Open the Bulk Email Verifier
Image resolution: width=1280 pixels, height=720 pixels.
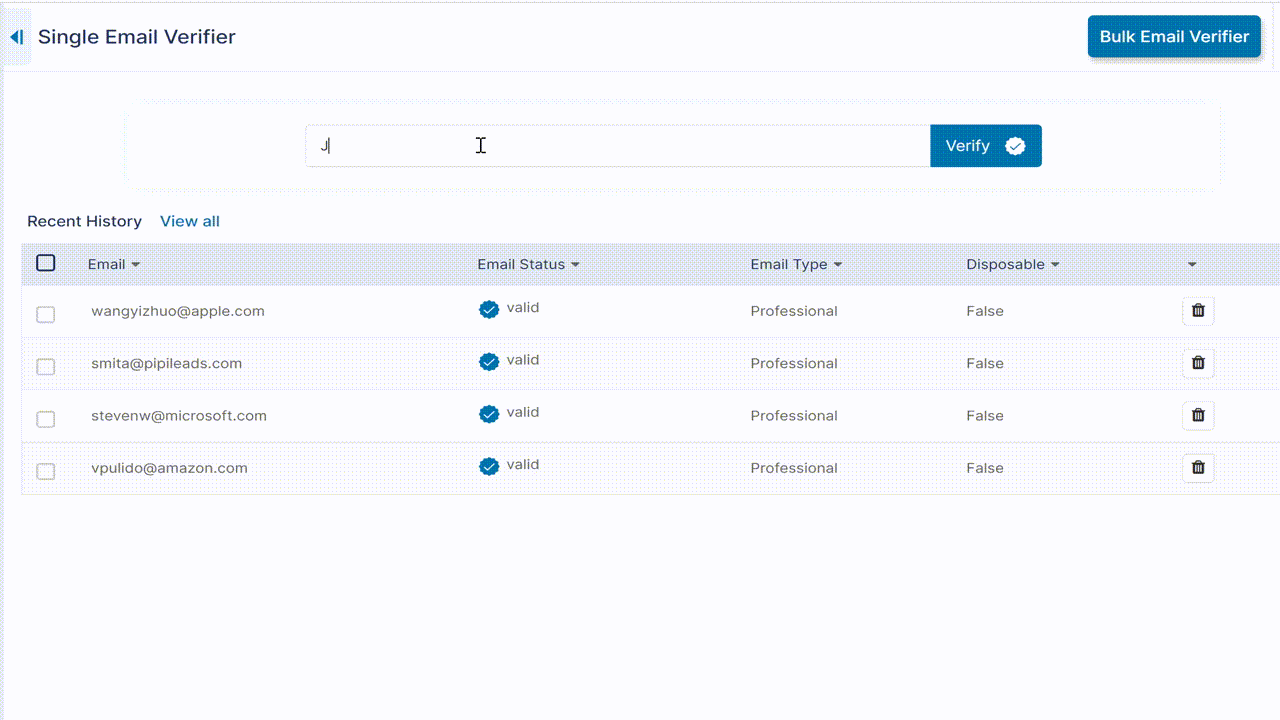coord(1174,37)
